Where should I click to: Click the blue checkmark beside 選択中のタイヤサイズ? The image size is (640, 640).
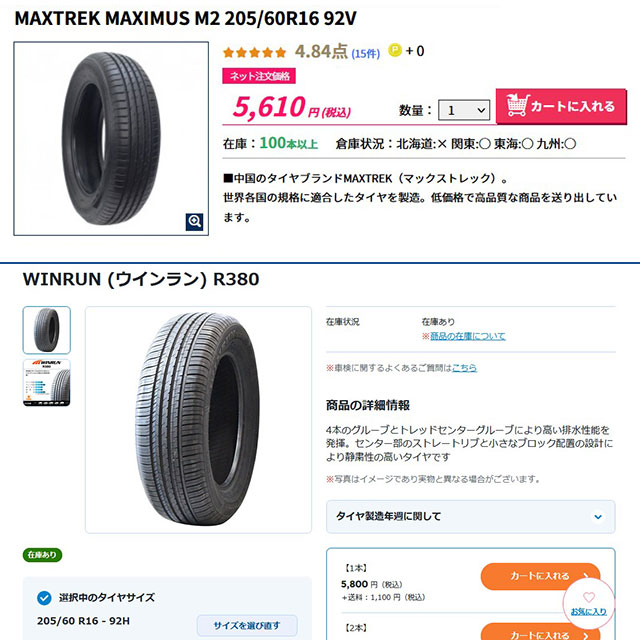click(x=44, y=598)
